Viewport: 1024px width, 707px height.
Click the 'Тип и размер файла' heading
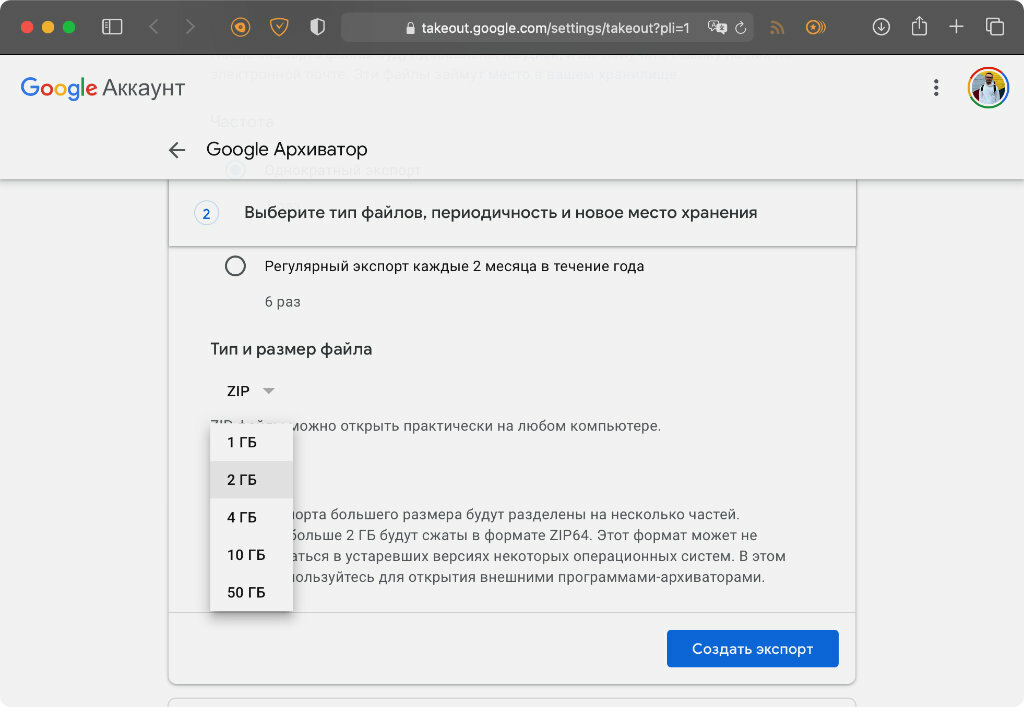[291, 349]
